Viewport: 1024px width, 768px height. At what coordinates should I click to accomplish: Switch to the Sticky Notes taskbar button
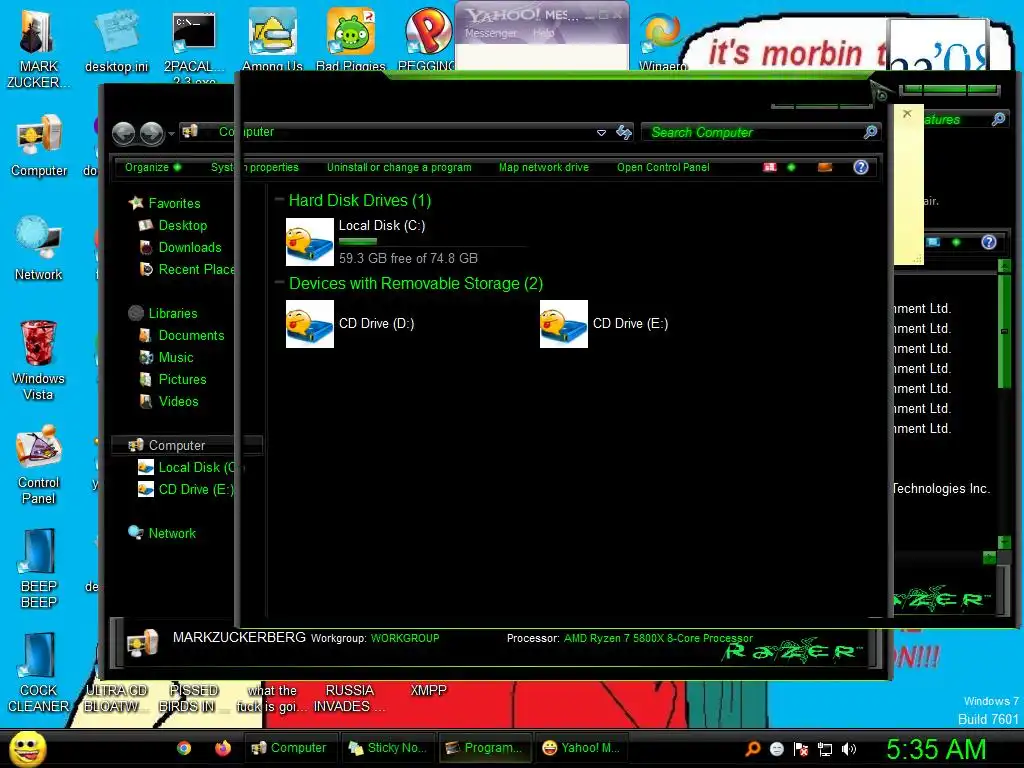(x=387, y=748)
